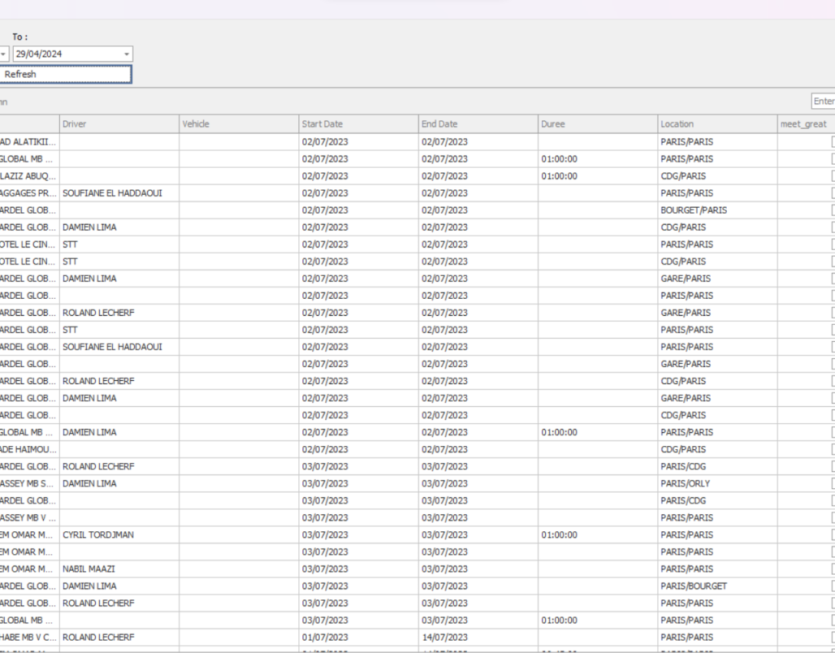Click the Refresh button
835x653 pixels.
[65, 74]
